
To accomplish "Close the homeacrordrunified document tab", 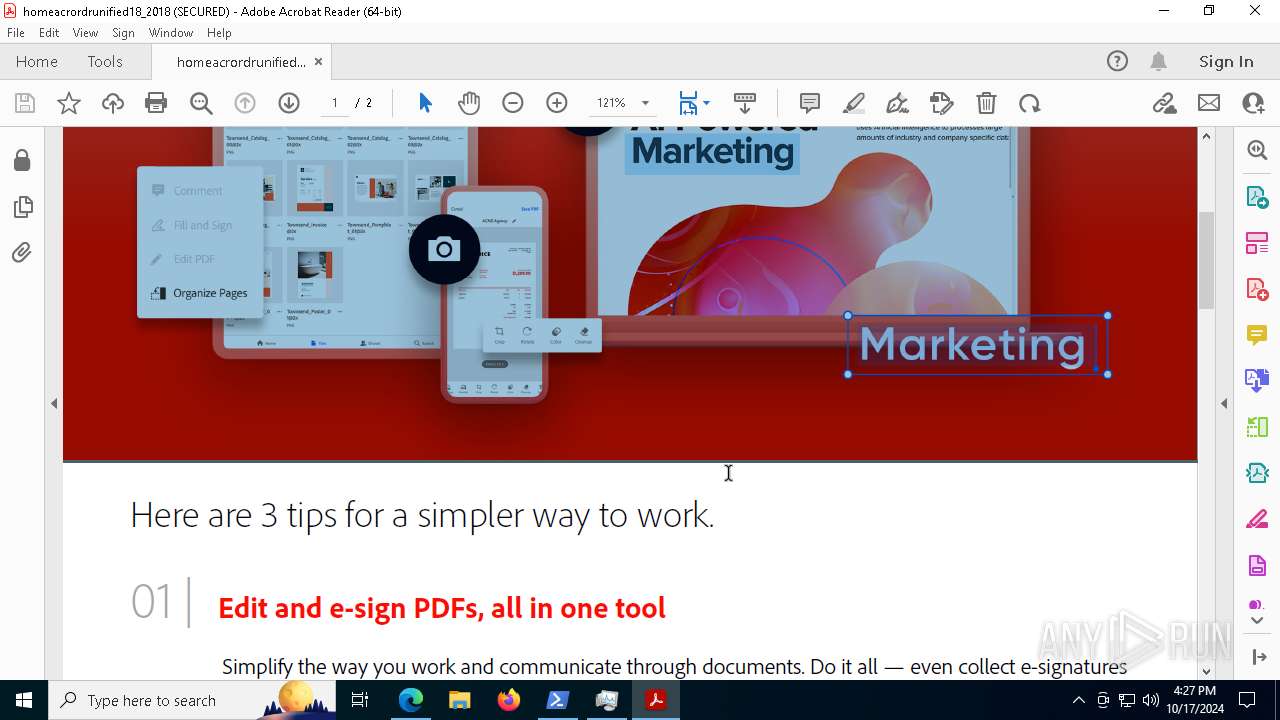I will click(318, 62).
